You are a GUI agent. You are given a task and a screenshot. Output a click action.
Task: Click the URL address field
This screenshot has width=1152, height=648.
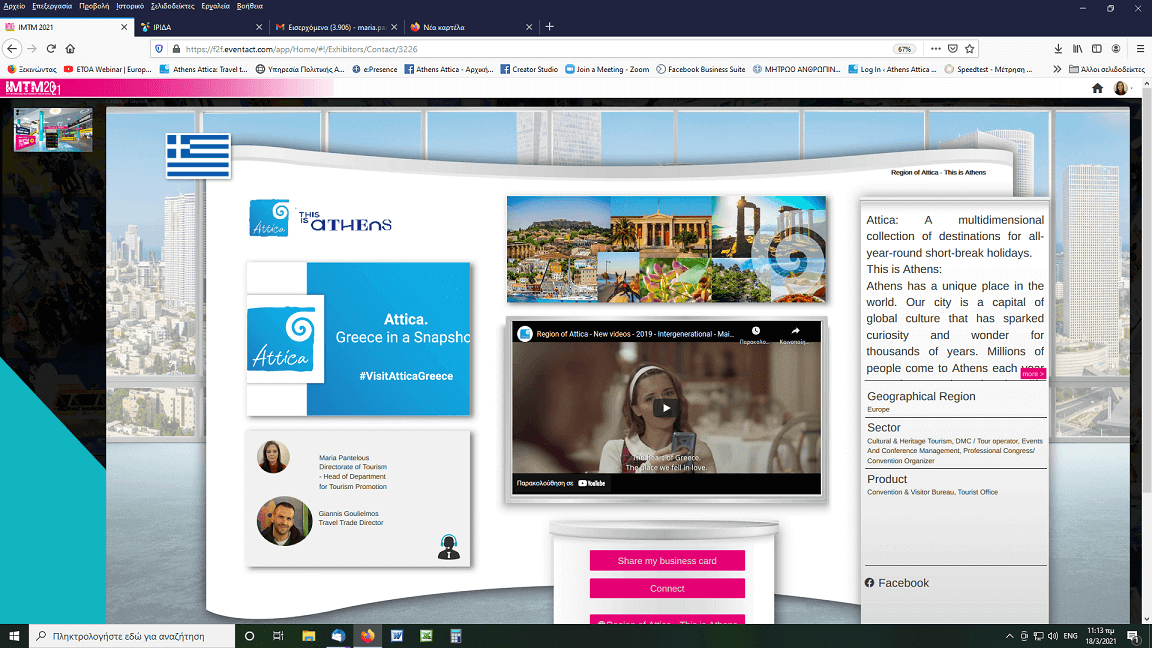536,49
